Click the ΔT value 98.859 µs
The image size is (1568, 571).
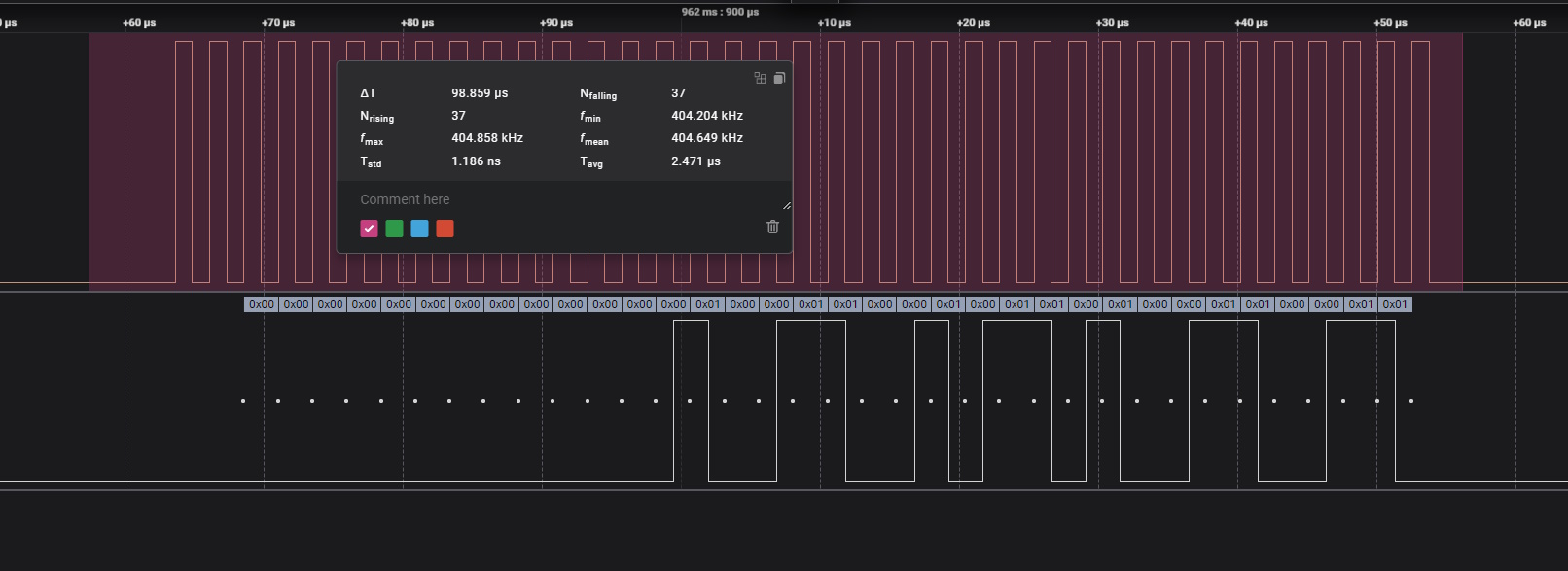click(x=480, y=93)
